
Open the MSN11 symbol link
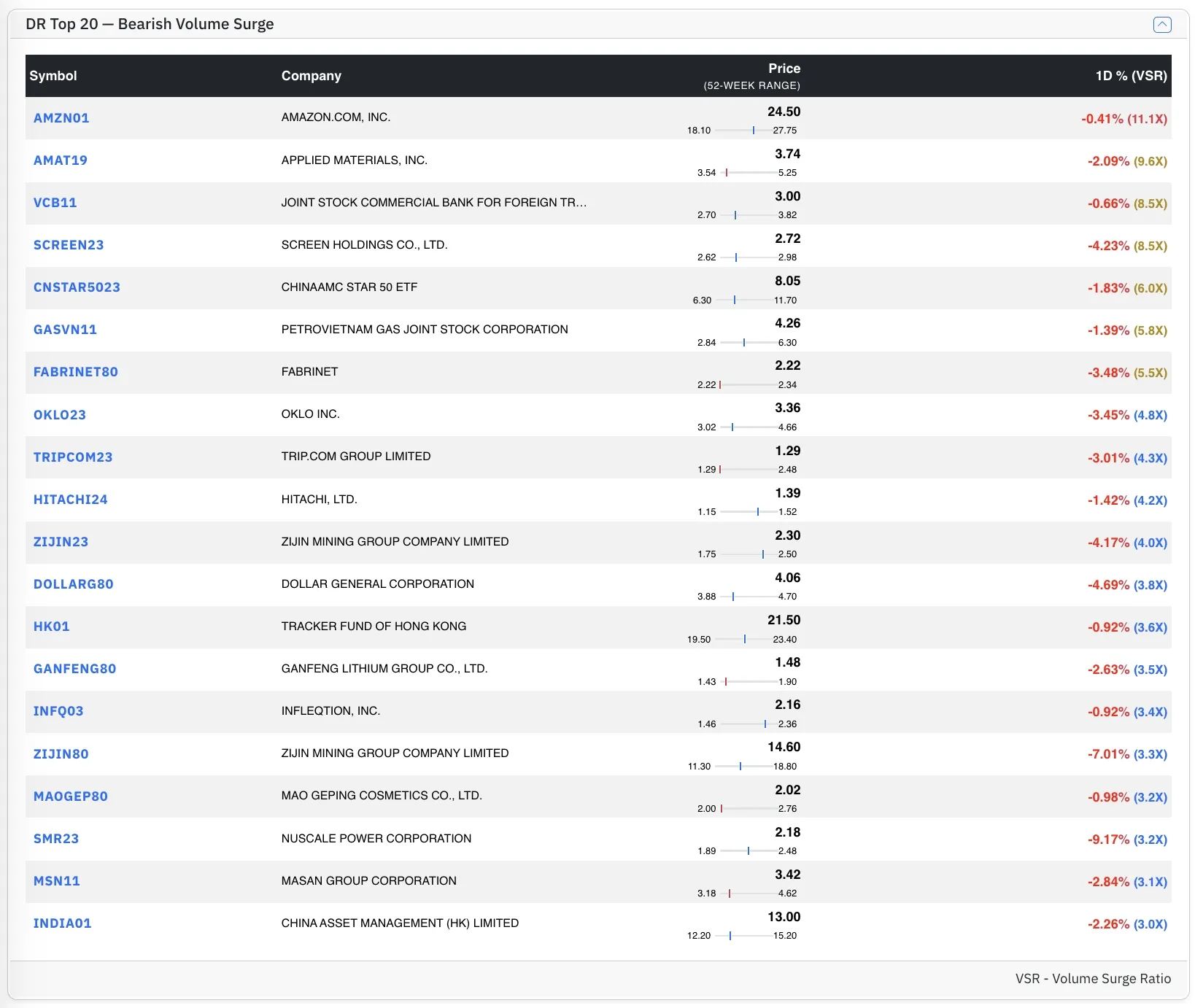pos(57,881)
